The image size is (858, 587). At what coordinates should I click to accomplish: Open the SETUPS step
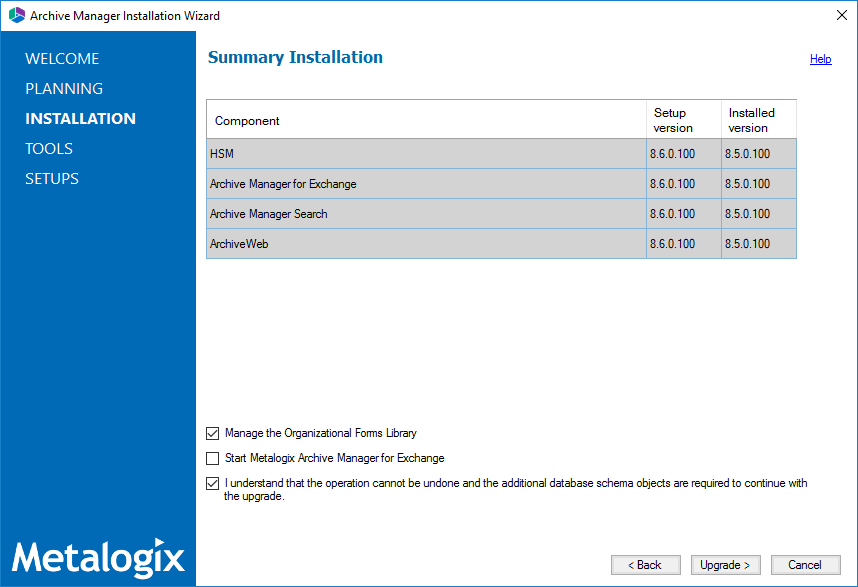[x=52, y=179]
